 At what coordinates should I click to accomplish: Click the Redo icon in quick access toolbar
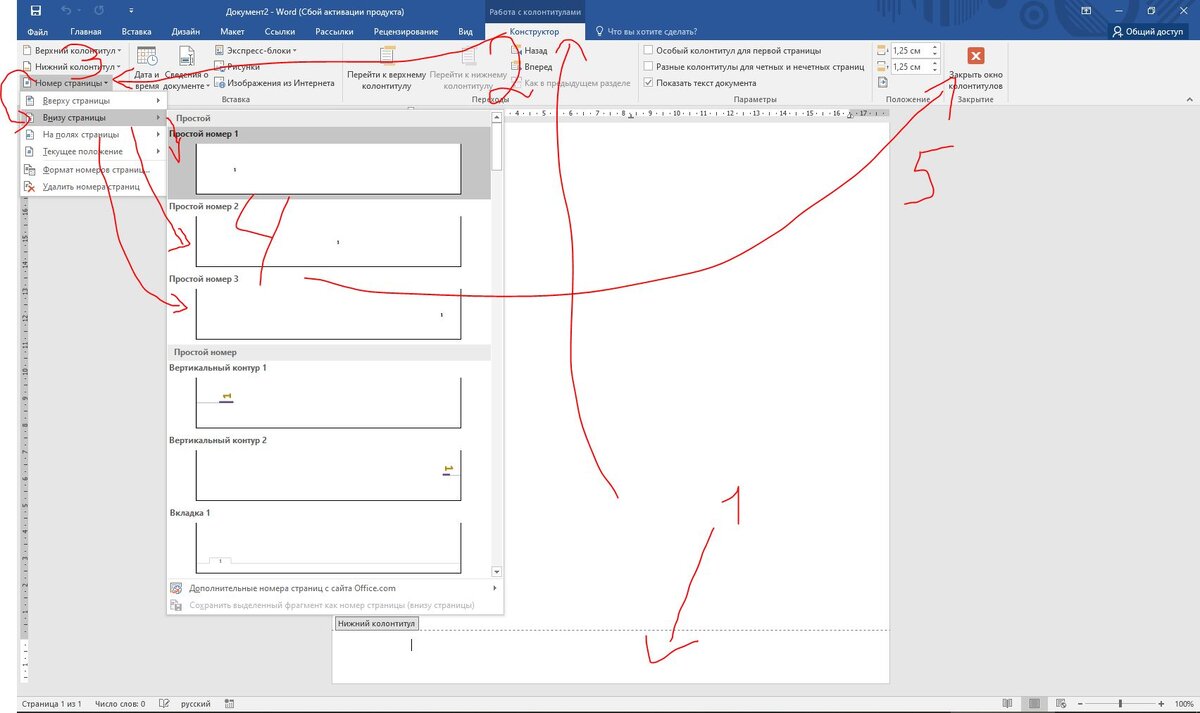(99, 10)
